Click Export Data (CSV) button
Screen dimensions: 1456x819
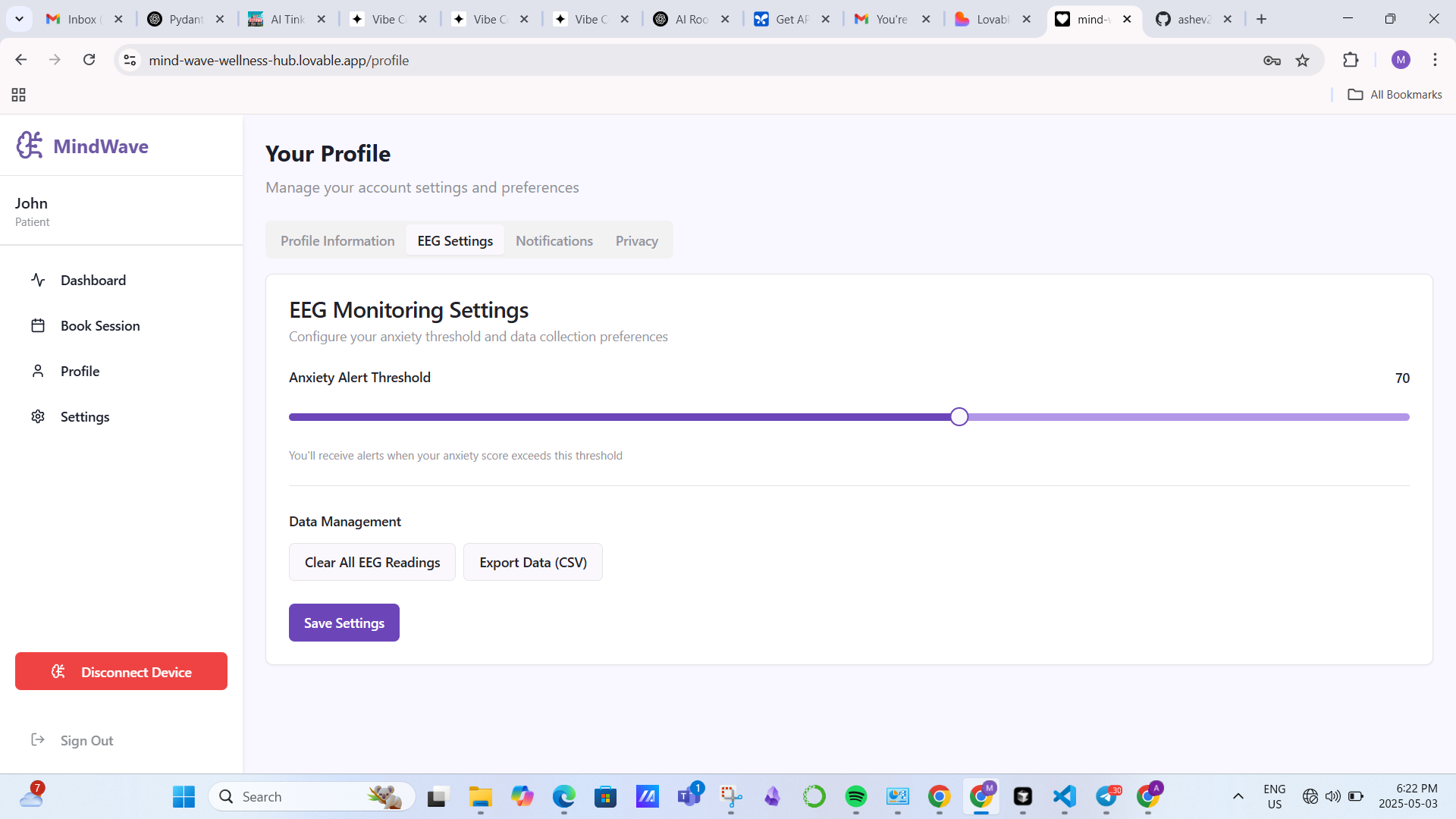(x=532, y=563)
